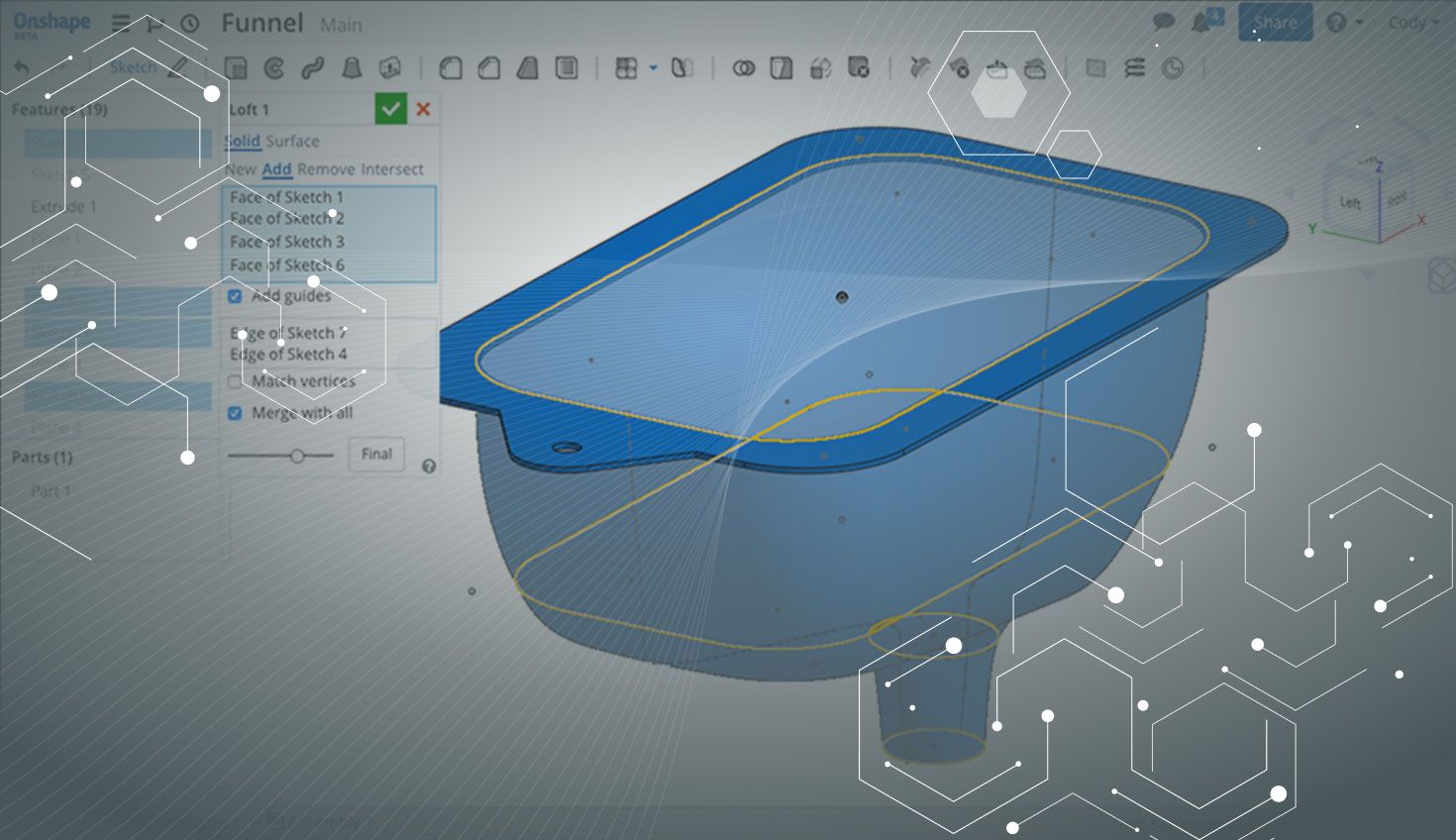Open the version history clock icon
Image resolution: width=1456 pixels, height=840 pixels.
pyautogui.click(x=189, y=24)
